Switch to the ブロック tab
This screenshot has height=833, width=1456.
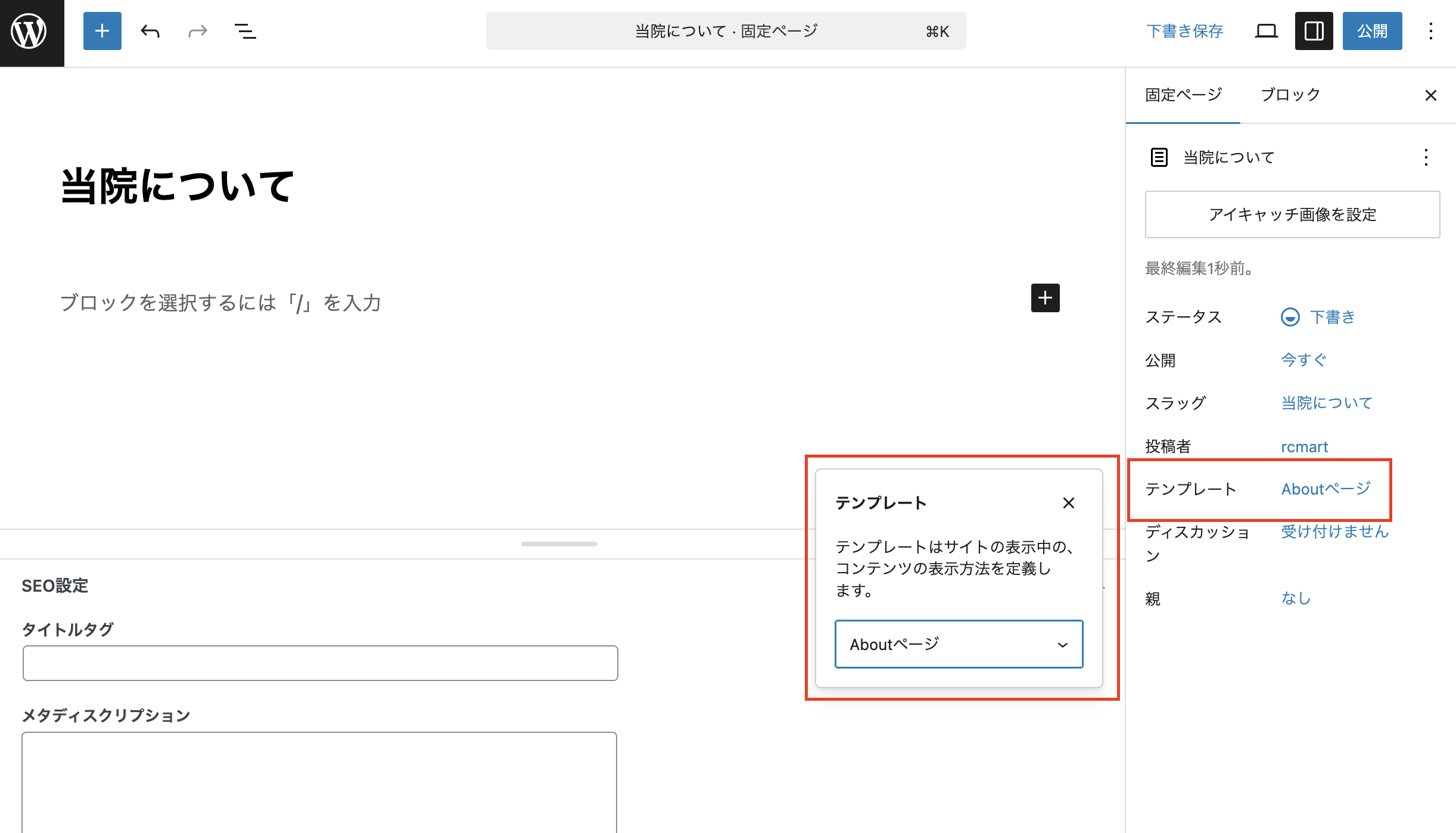click(1290, 95)
